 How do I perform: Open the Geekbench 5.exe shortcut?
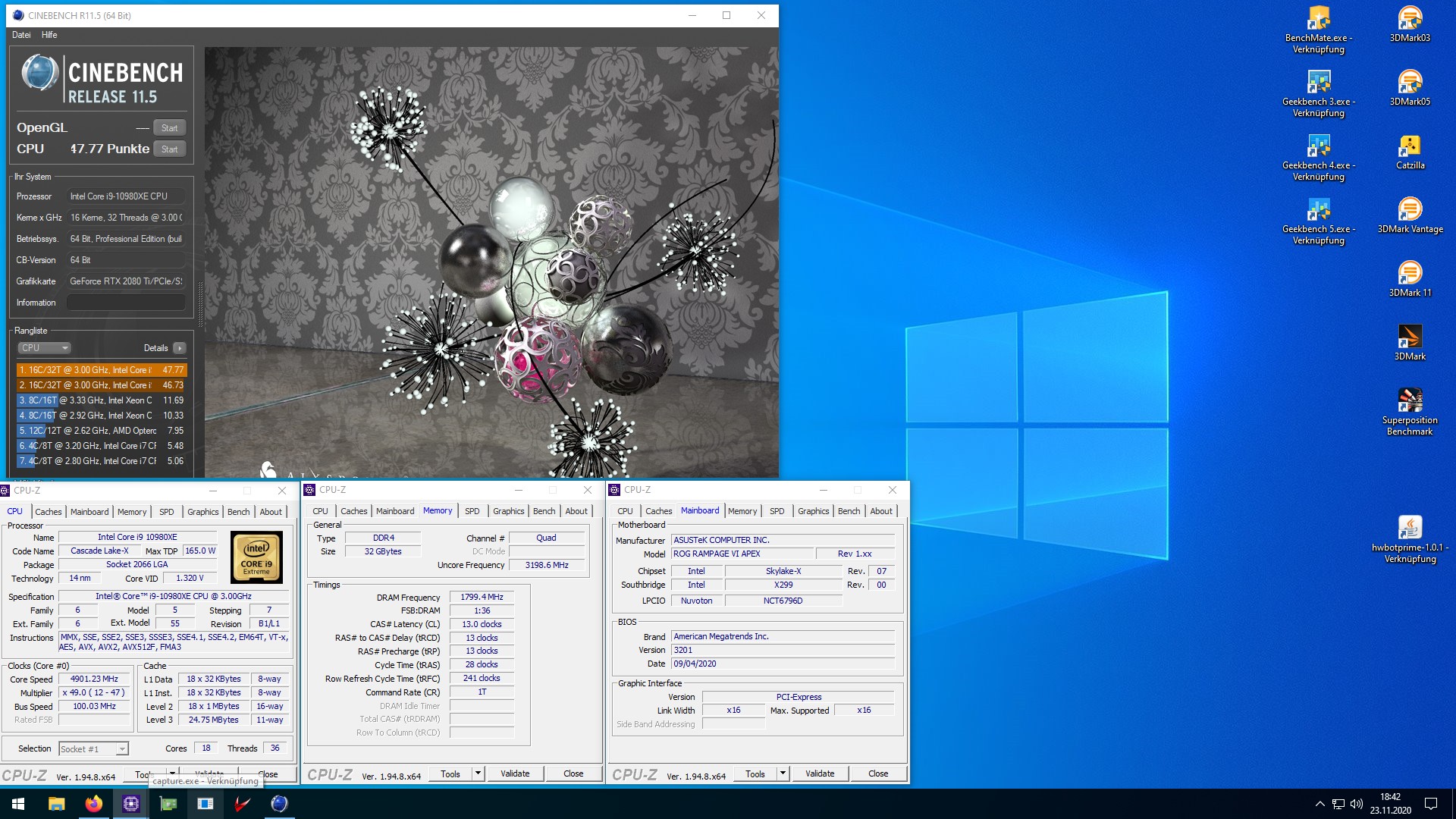(x=1319, y=221)
